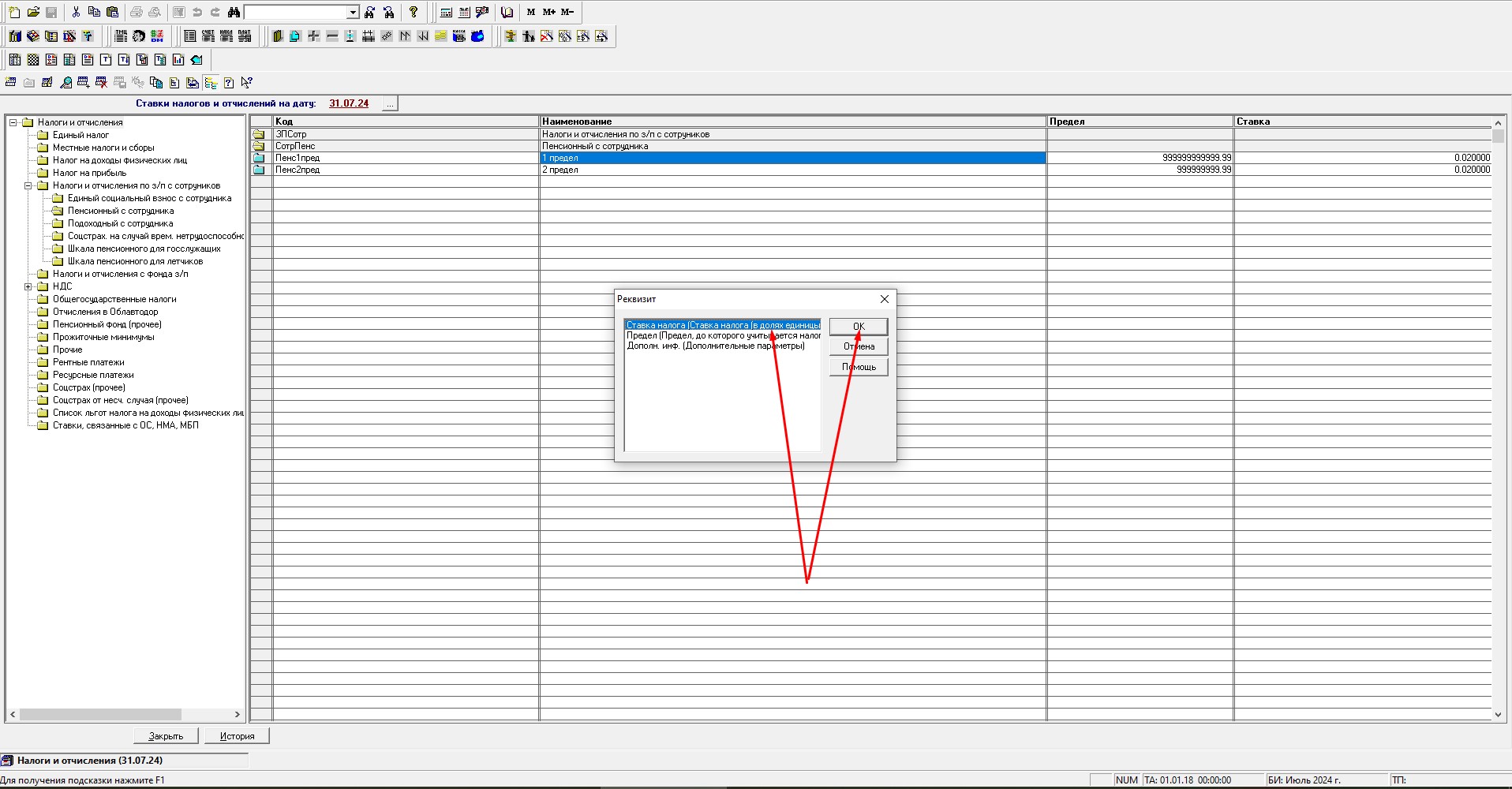Click the bar chart report icon
Screen dimensions: 1512x789
pyautogui.click(x=178, y=59)
